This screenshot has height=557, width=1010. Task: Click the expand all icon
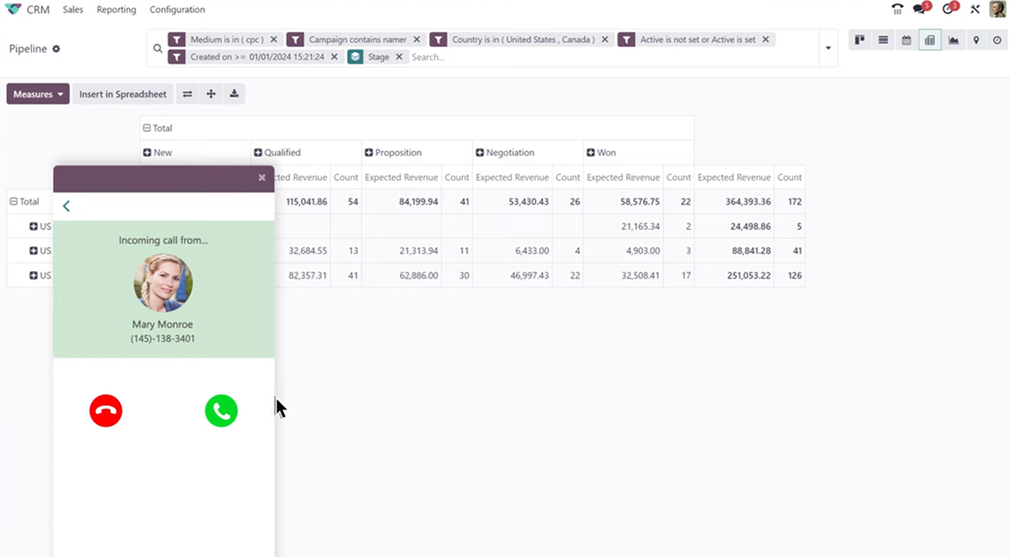tap(211, 94)
